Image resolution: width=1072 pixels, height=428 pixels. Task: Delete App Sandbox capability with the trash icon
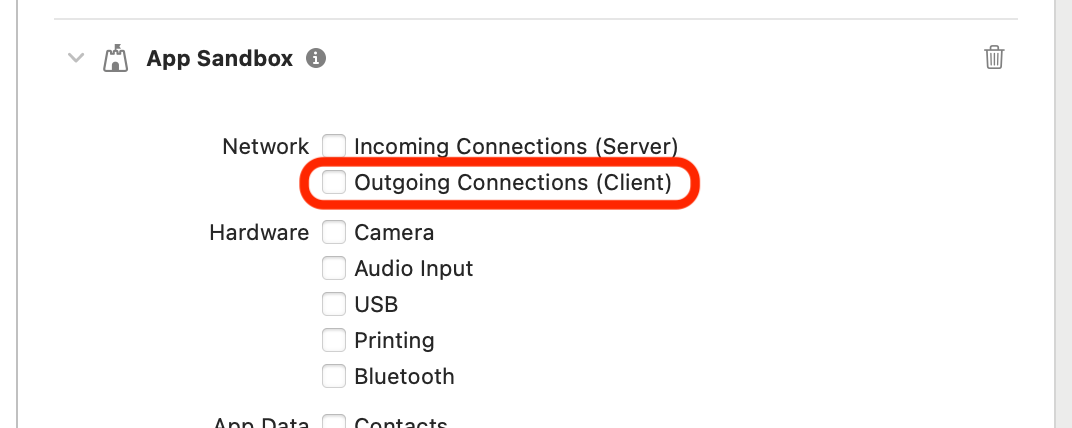(993, 57)
